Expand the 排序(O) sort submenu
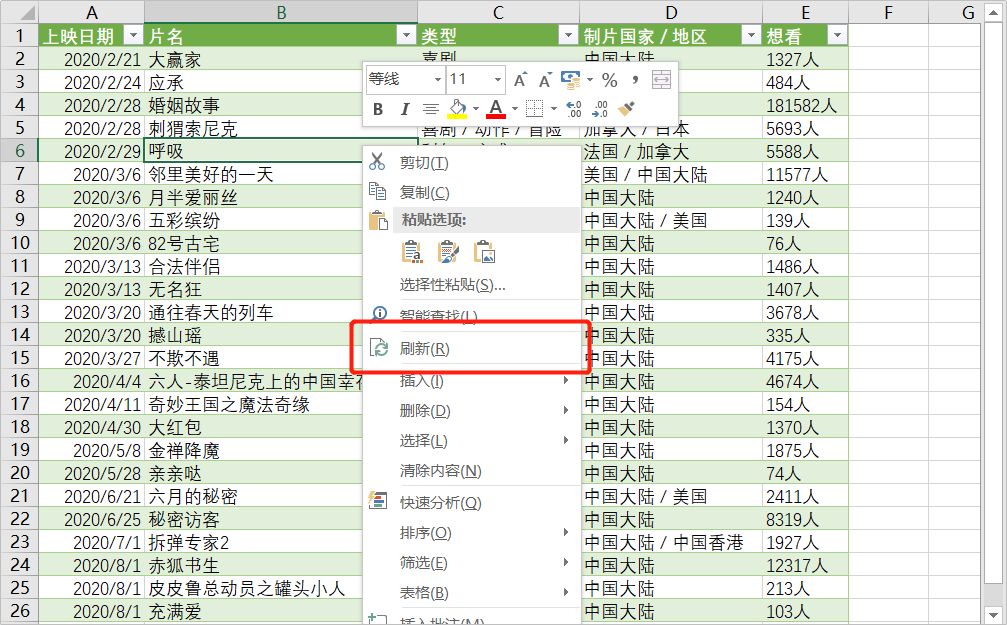 pyautogui.click(x=470, y=533)
